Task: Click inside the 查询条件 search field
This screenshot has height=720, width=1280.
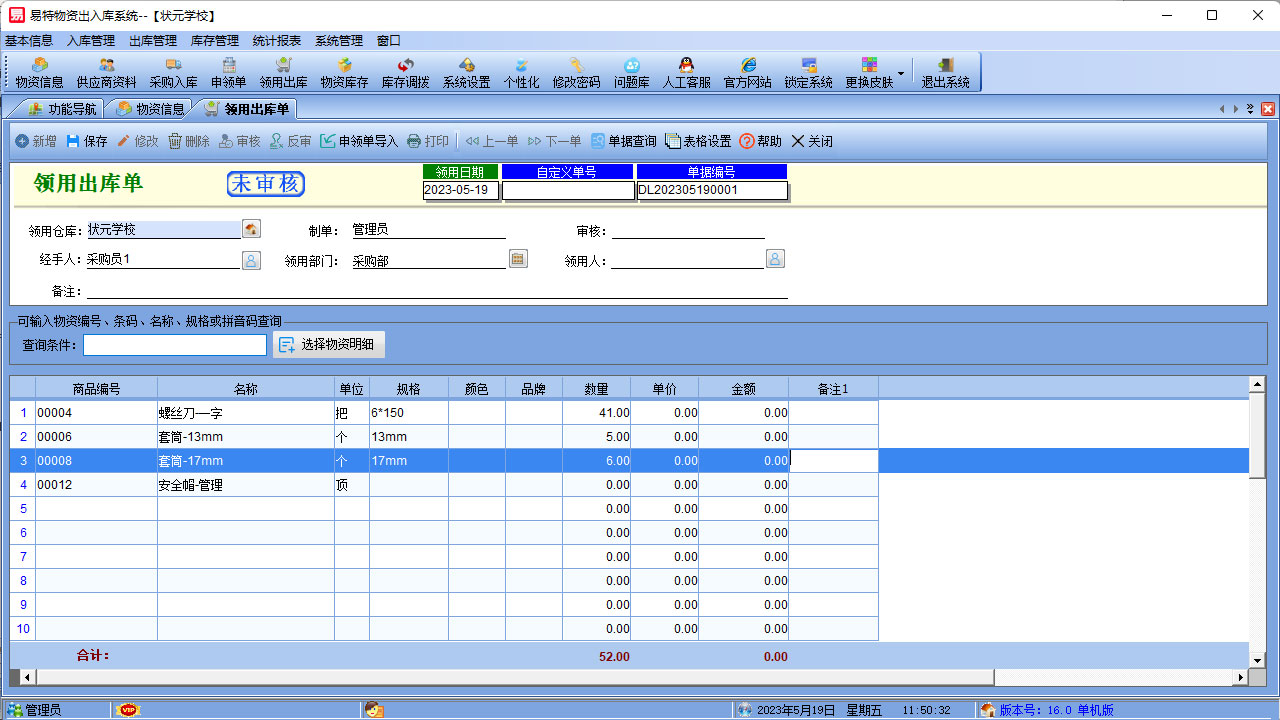Action: 175,345
